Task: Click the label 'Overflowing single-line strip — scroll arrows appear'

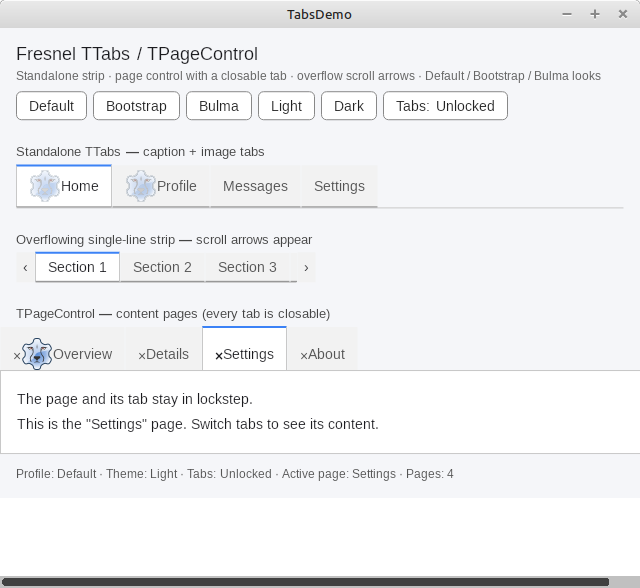Action: [x=164, y=240]
